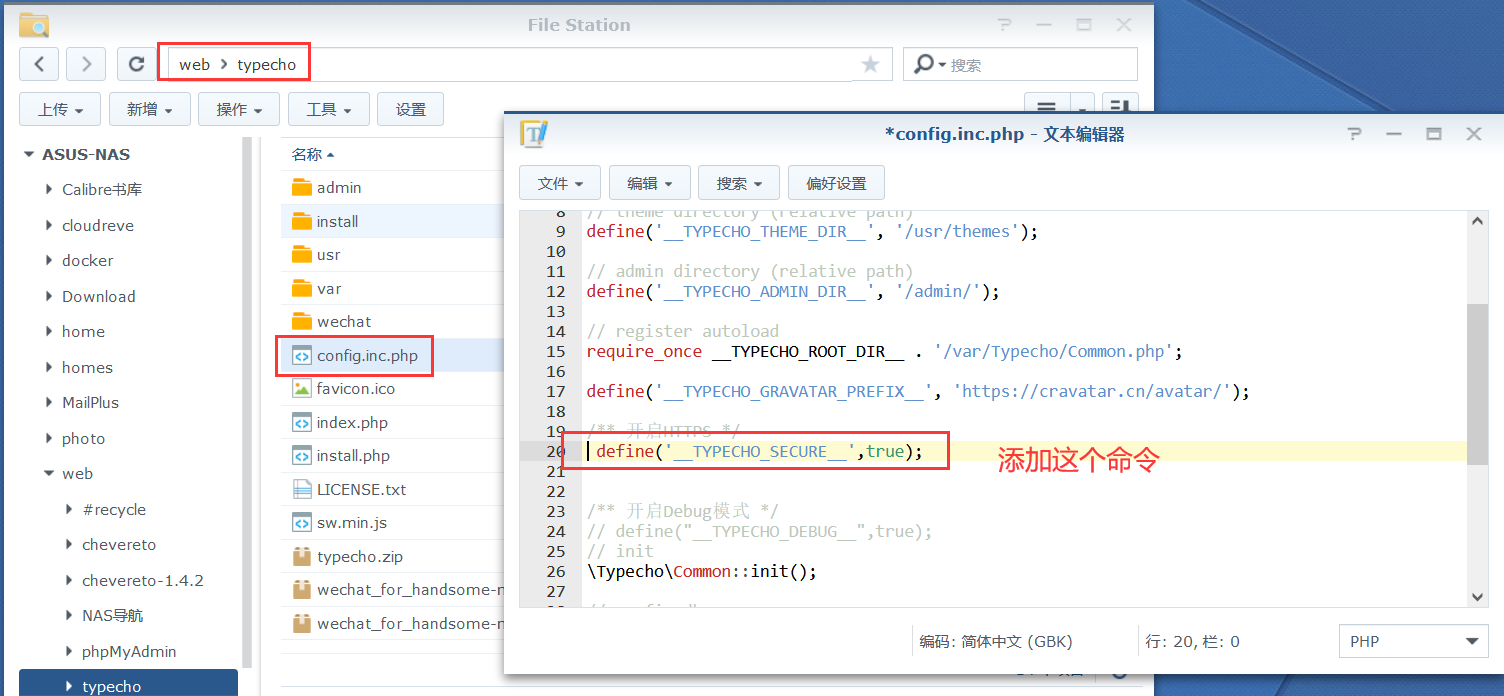This screenshot has width=1504, height=696.
Task: Click the 设置 settings button
Action: 411,110
